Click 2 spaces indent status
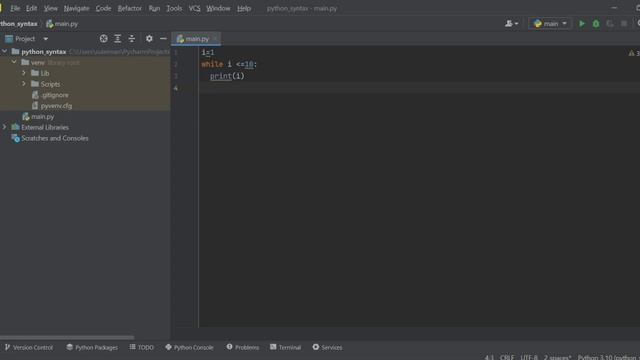 pyautogui.click(x=557, y=357)
